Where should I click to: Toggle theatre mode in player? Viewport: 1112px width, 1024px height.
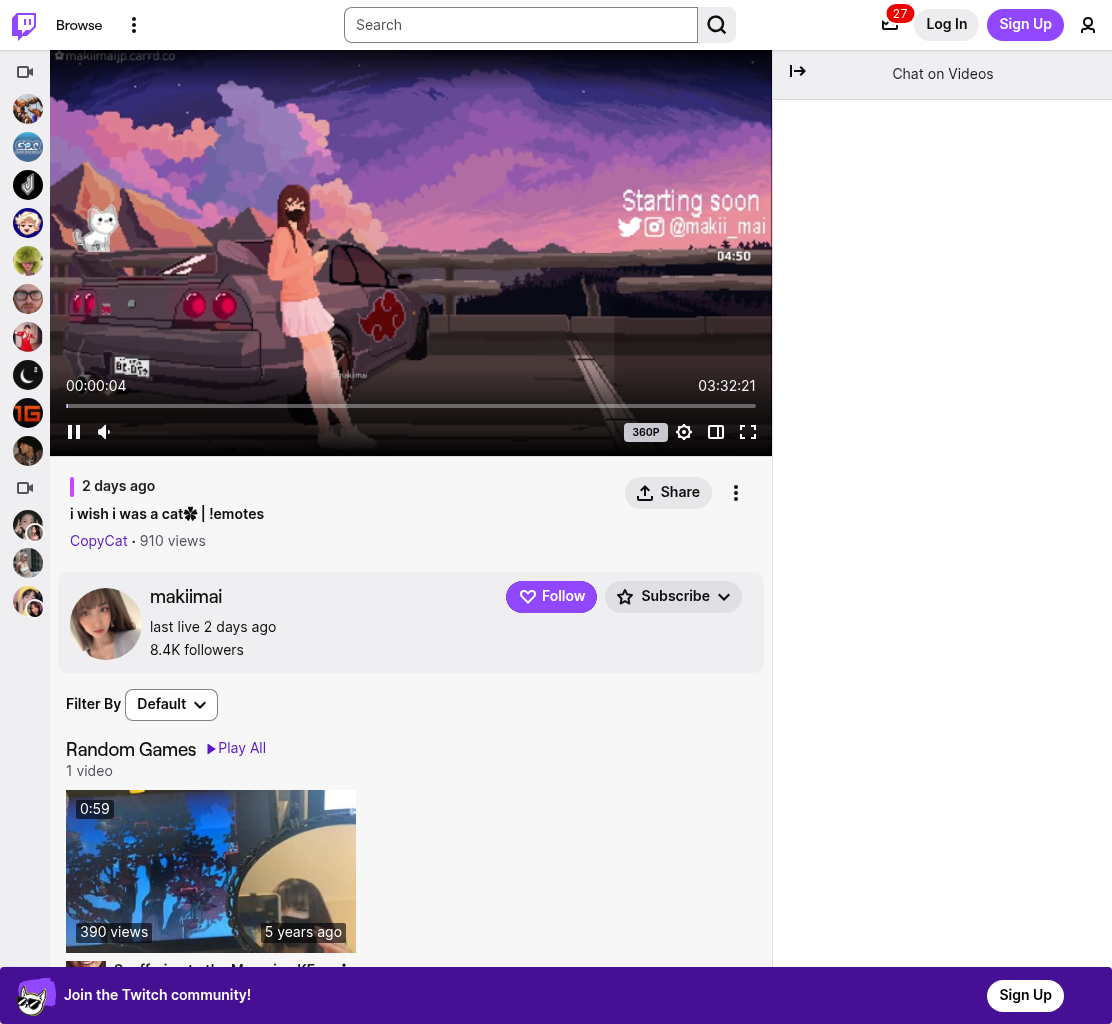pyautogui.click(x=716, y=432)
